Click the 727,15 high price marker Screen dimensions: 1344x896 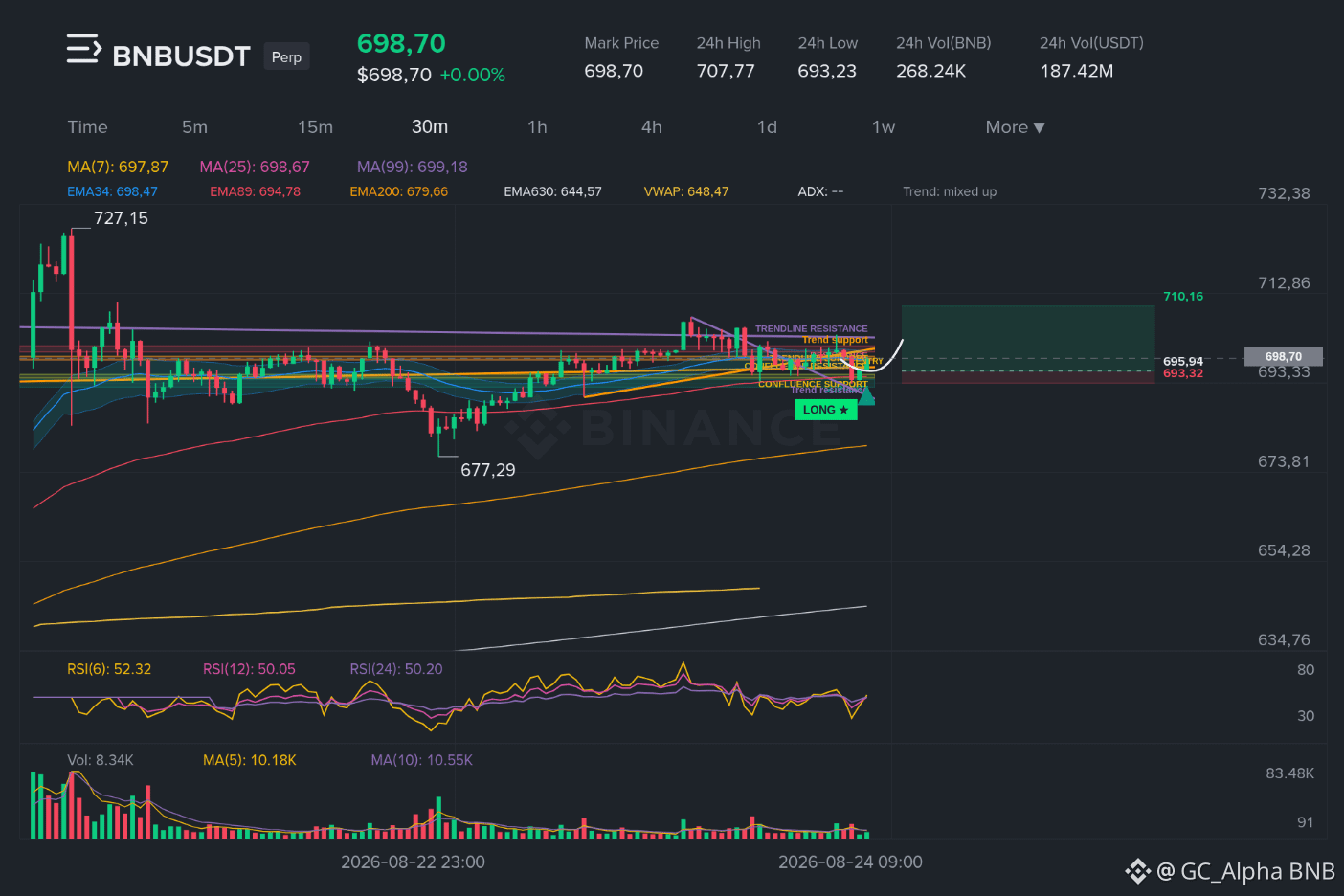[x=121, y=218]
